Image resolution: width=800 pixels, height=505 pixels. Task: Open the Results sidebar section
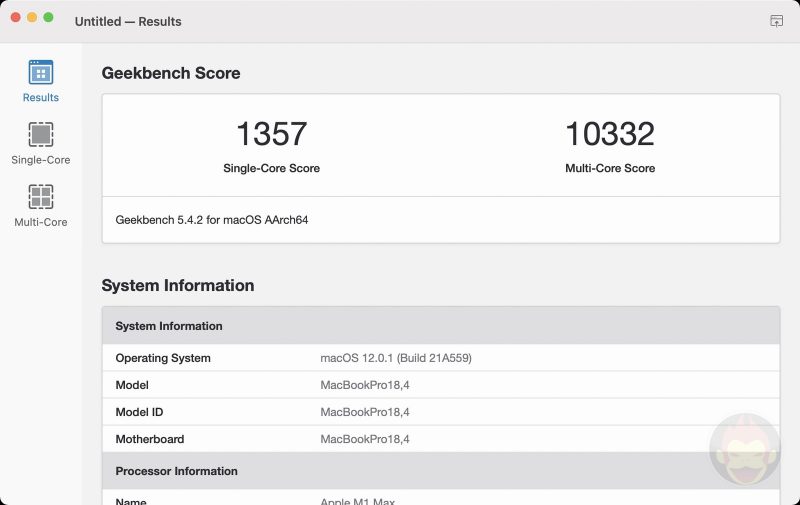pos(41,81)
